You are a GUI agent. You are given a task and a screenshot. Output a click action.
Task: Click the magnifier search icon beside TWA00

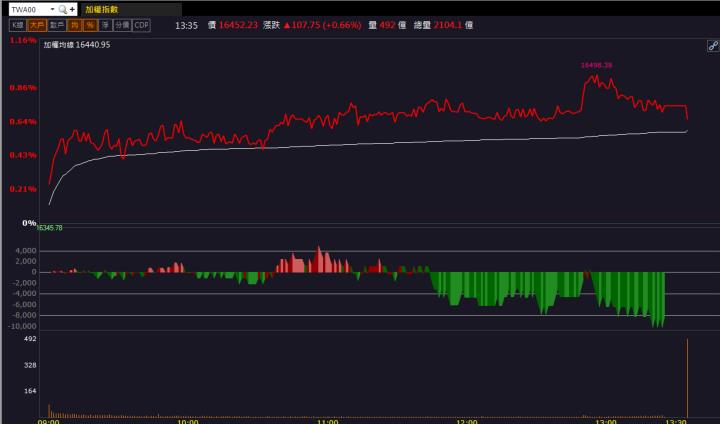pos(62,9)
